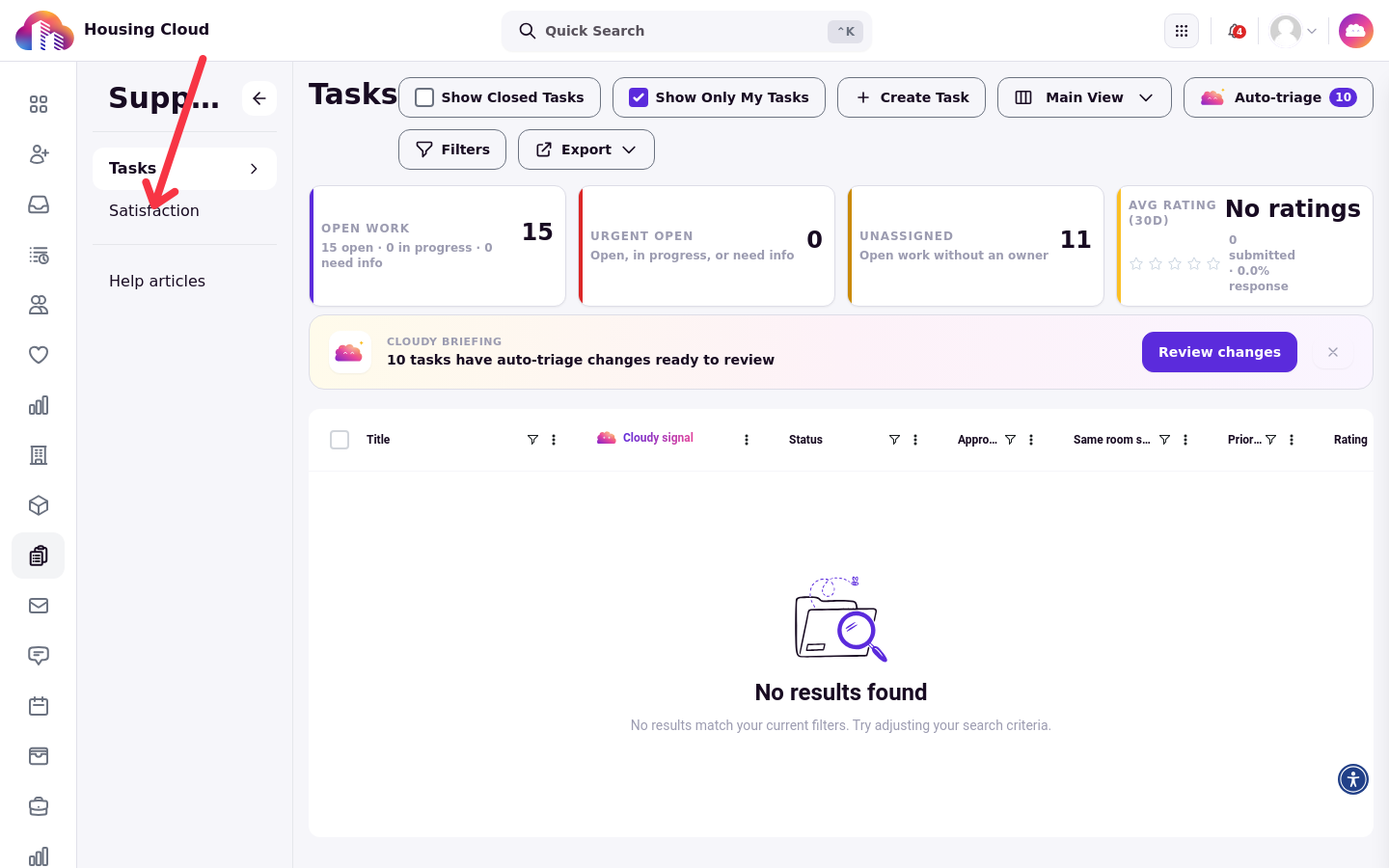Open the envelope mail icon in the sidebar

pos(39,606)
